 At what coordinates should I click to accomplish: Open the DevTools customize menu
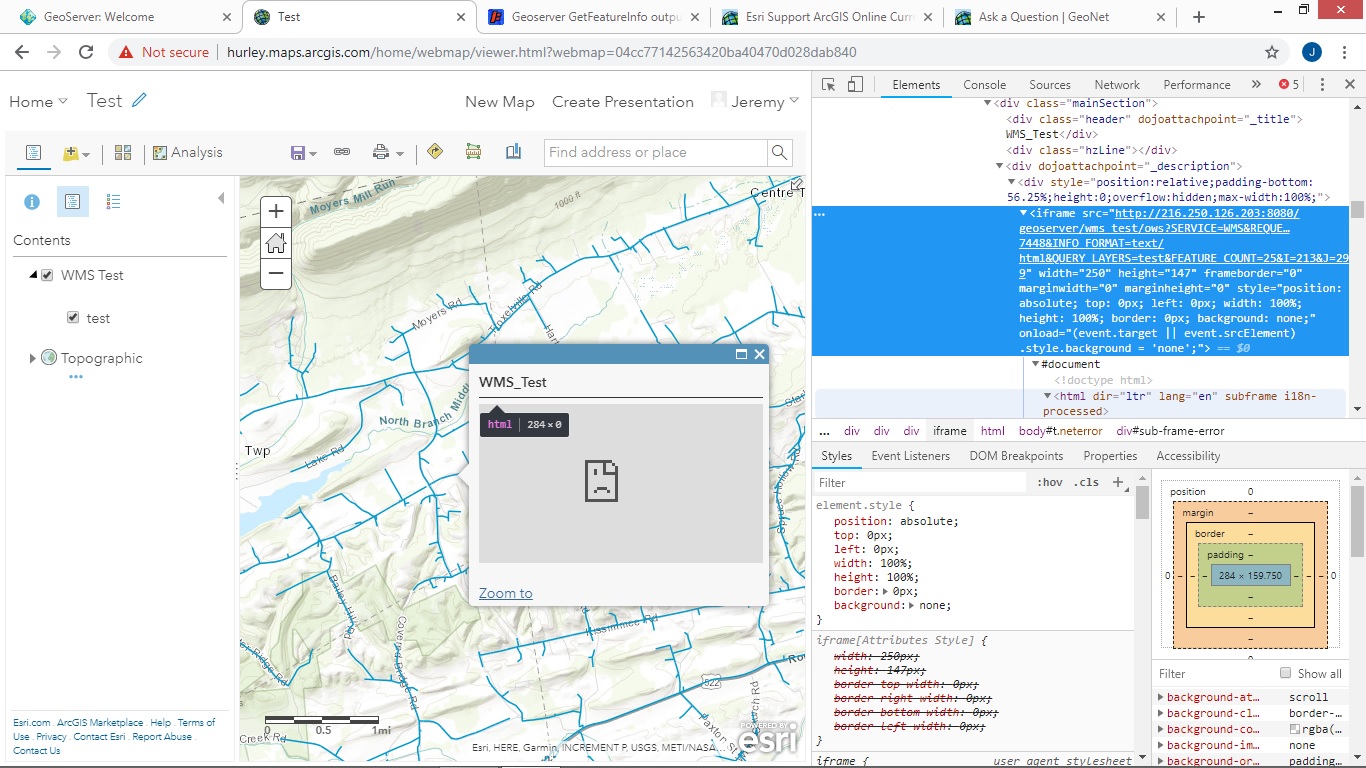(1322, 85)
